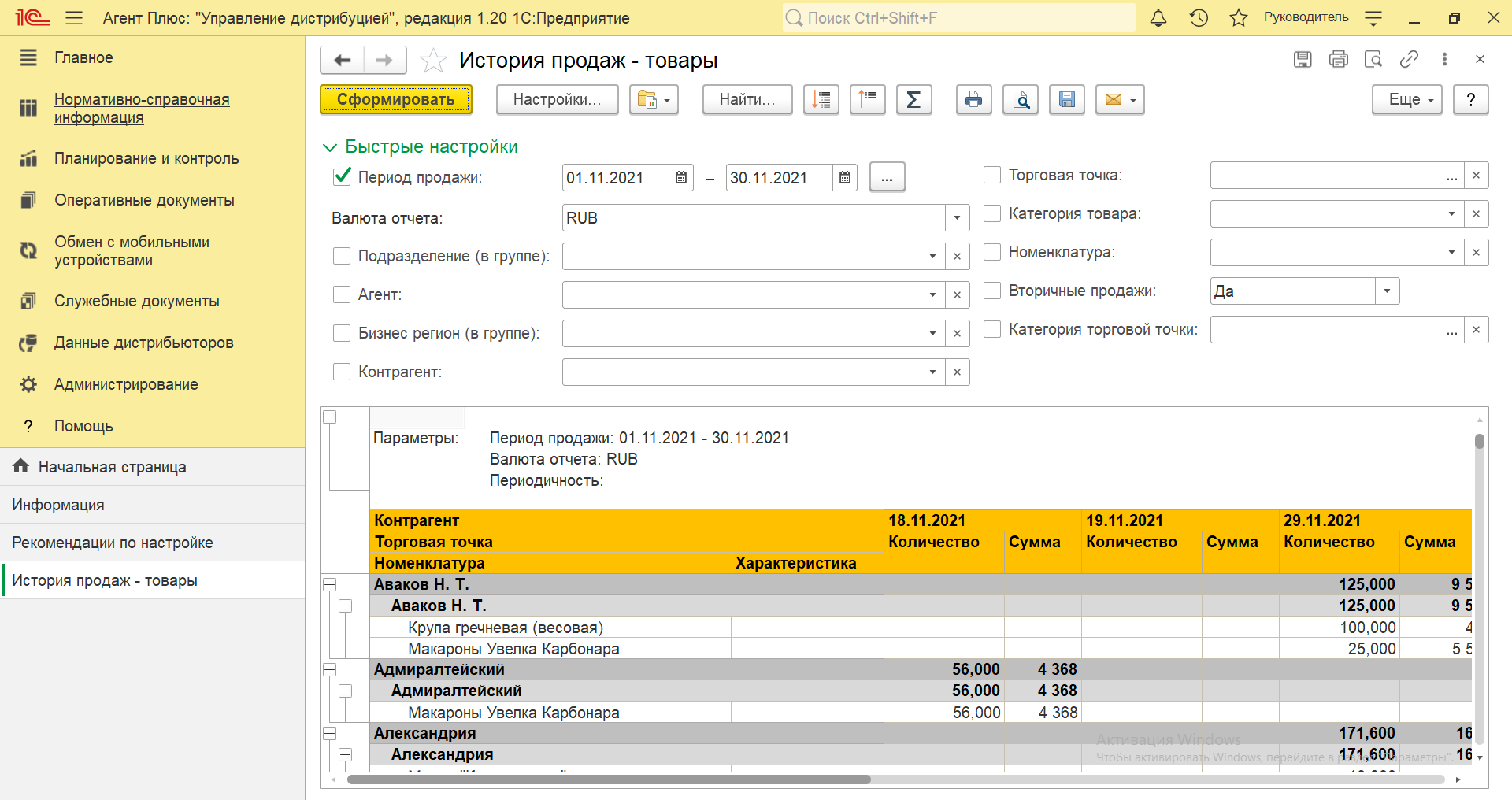1512x800 pixels.
Task: Print report with toolbar printer button
Action: 974,100
